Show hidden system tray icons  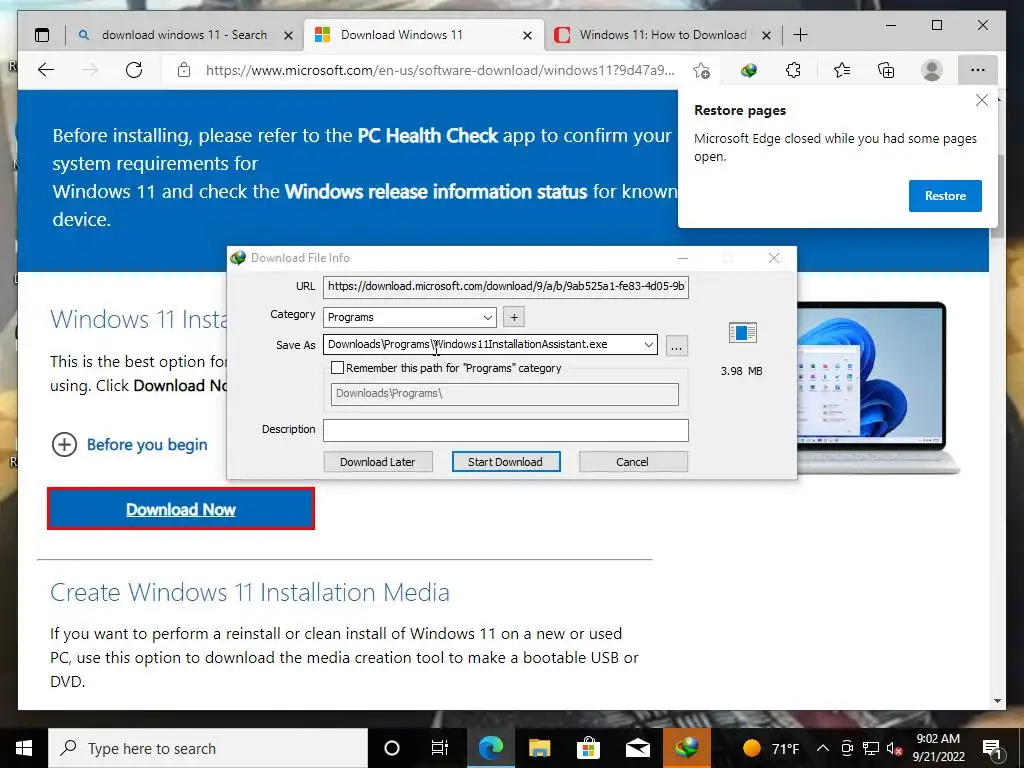click(823, 748)
